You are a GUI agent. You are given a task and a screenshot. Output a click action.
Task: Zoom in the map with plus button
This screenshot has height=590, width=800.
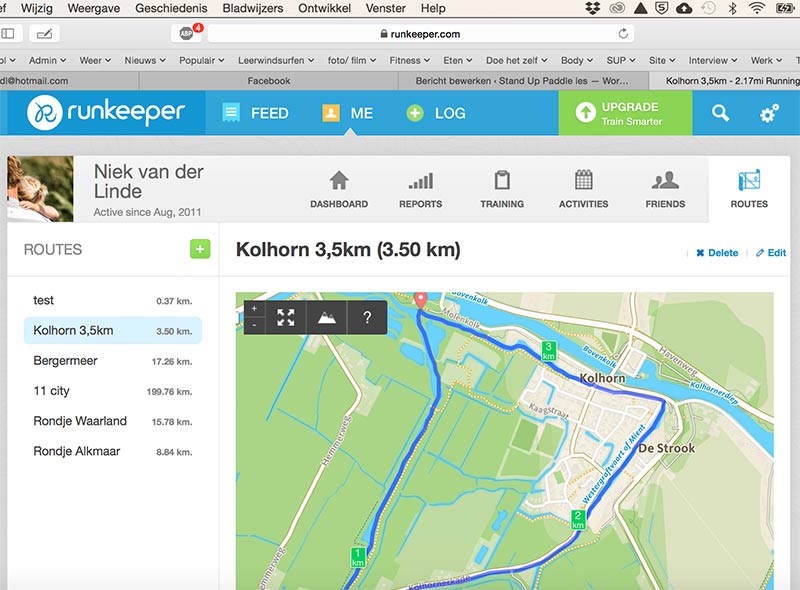254,309
